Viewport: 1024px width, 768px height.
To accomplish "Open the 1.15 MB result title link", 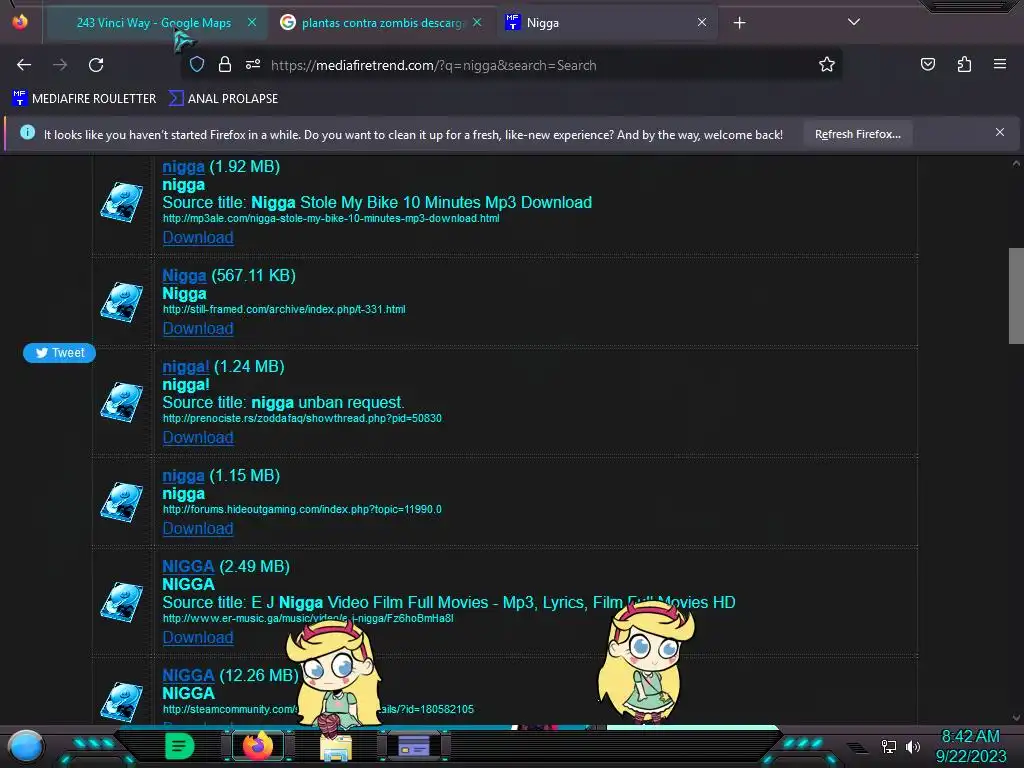I will click(x=184, y=475).
